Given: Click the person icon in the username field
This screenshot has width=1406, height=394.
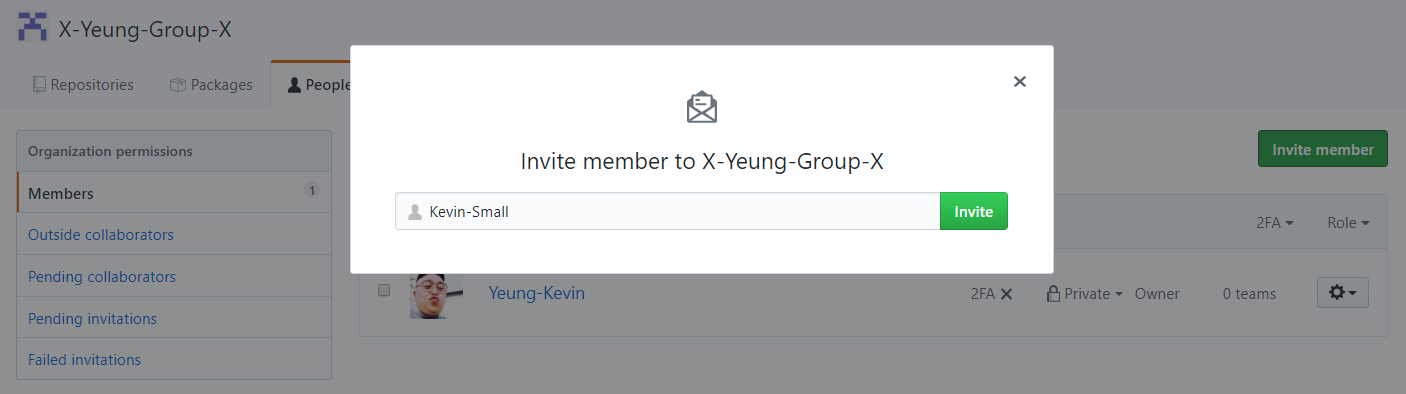Looking at the screenshot, I should tap(414, 212).
